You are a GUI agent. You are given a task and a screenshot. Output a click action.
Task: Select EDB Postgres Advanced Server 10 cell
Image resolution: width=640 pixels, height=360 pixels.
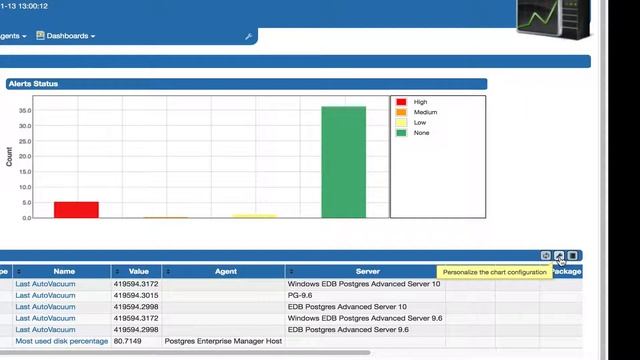point(365,307)
